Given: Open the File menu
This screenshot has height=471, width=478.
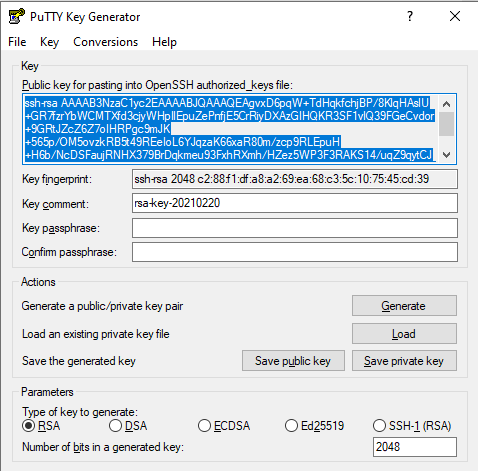Looking at the screenshot, I should tap(17, 42).
